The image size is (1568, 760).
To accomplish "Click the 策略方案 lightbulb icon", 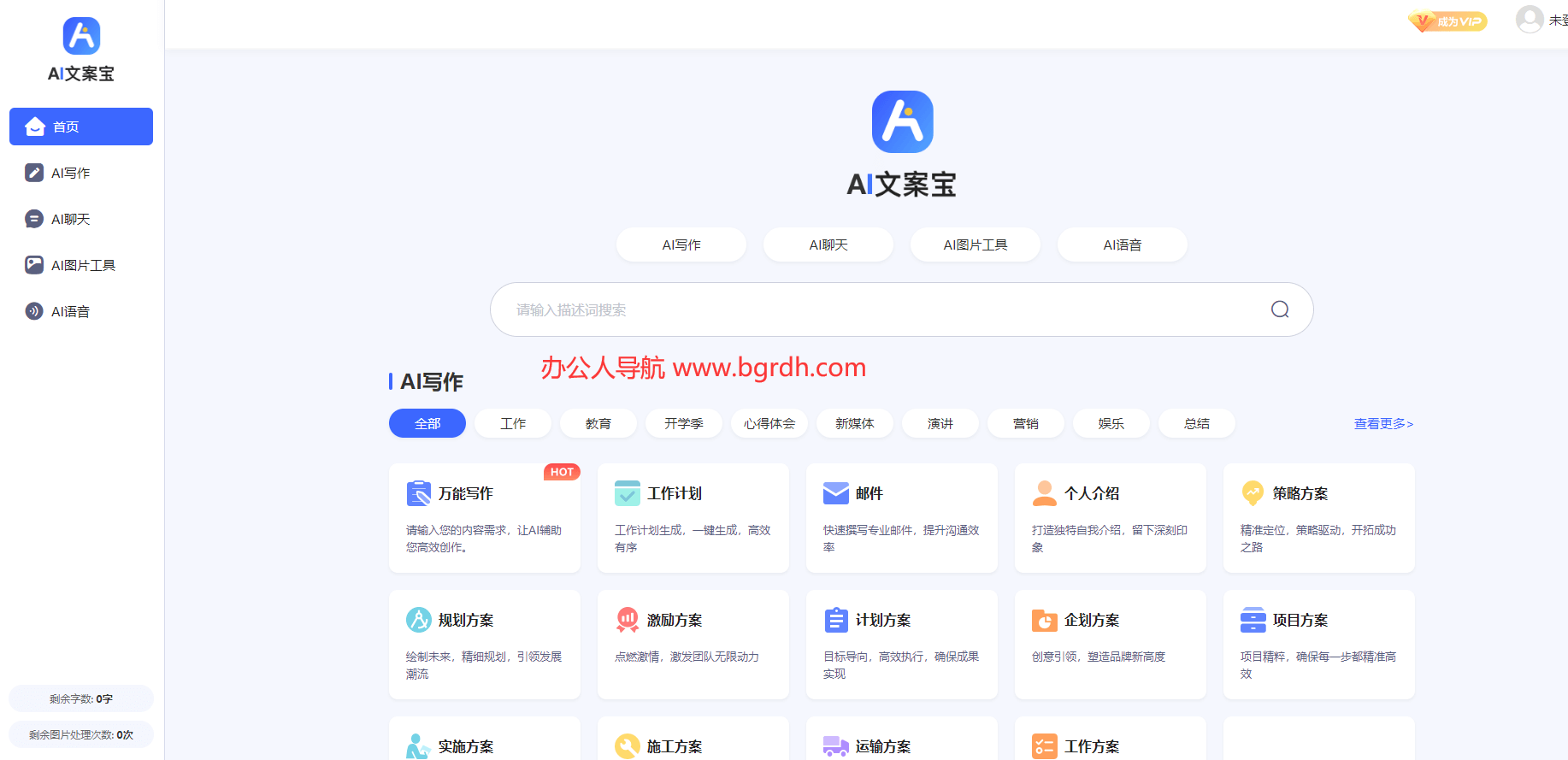I will [x=1253, y=493].
